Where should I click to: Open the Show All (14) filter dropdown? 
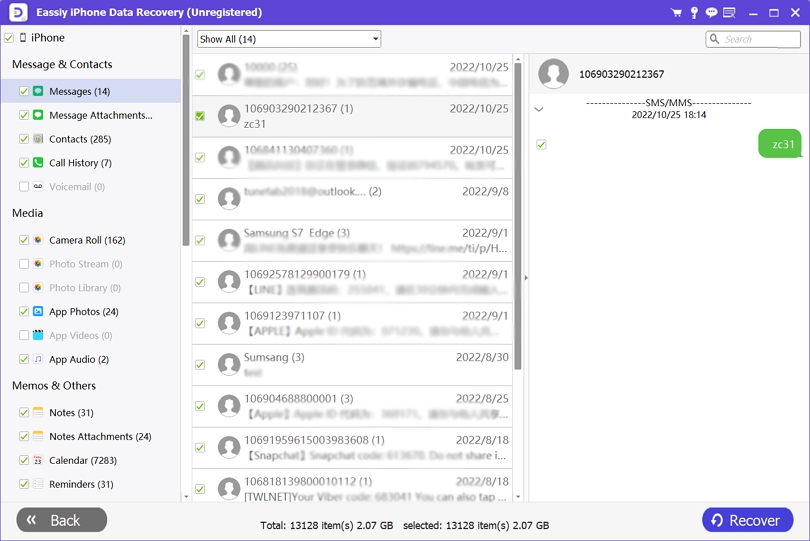click(289, 39)
